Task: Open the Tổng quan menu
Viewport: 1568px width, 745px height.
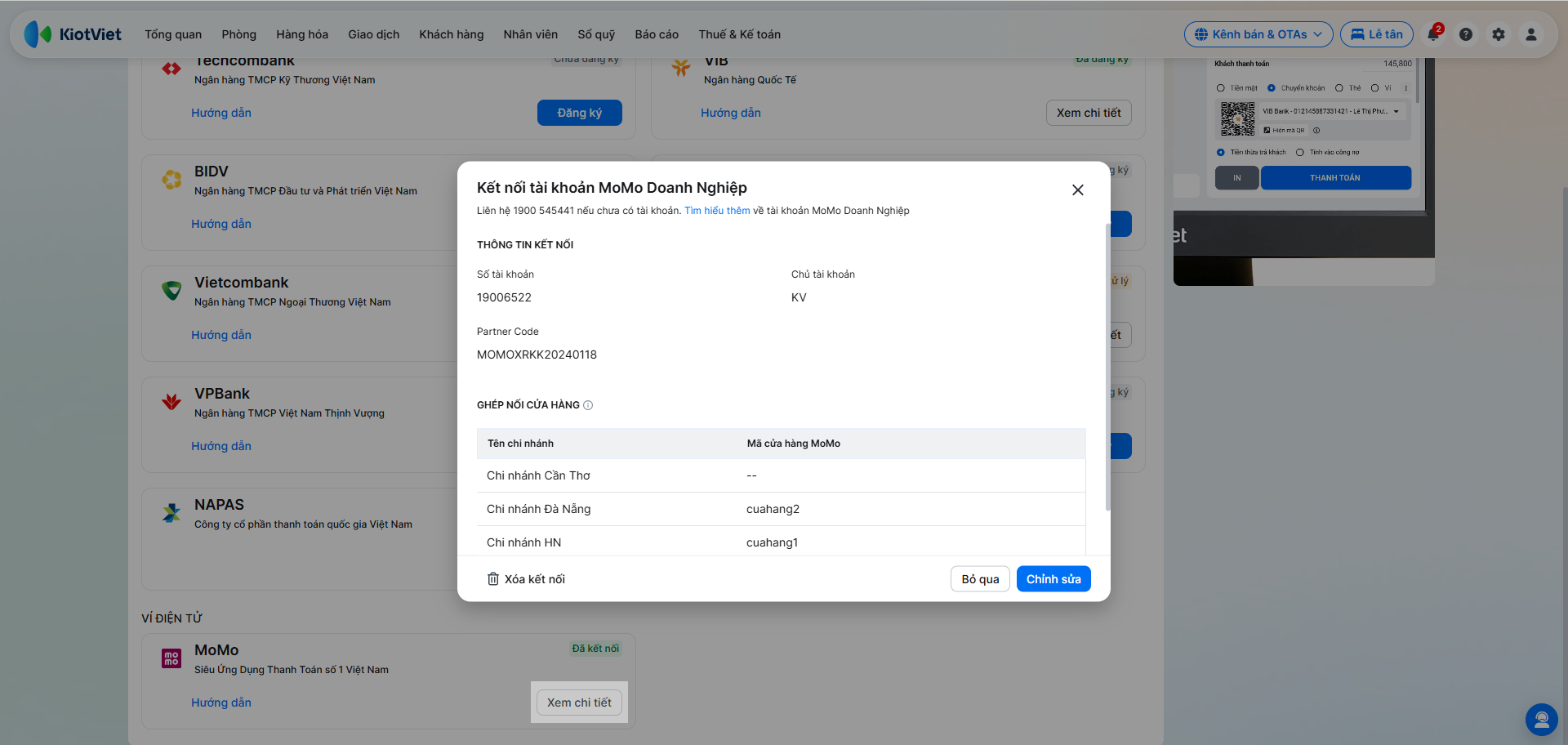Action: pos(173,34)
